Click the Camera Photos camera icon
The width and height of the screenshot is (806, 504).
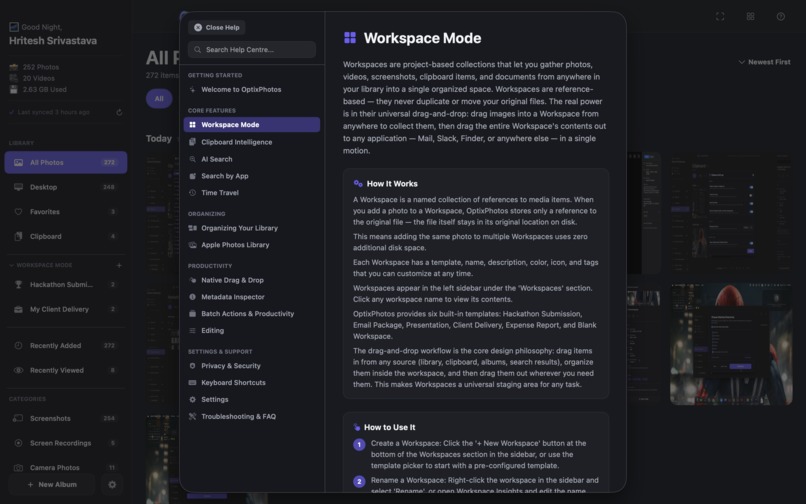coord(19,467)
